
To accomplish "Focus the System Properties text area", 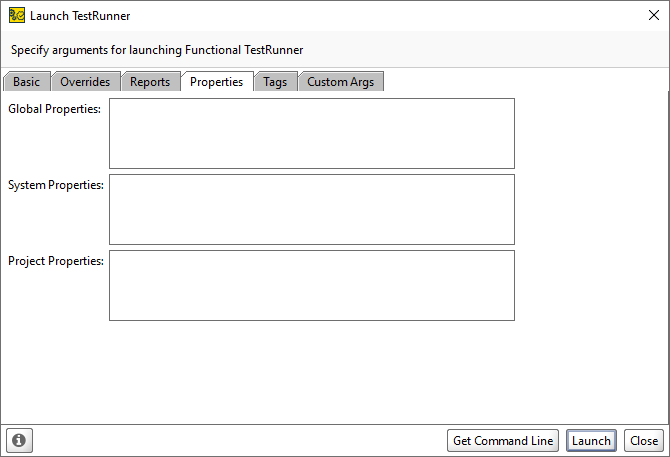I will (312, 210).
